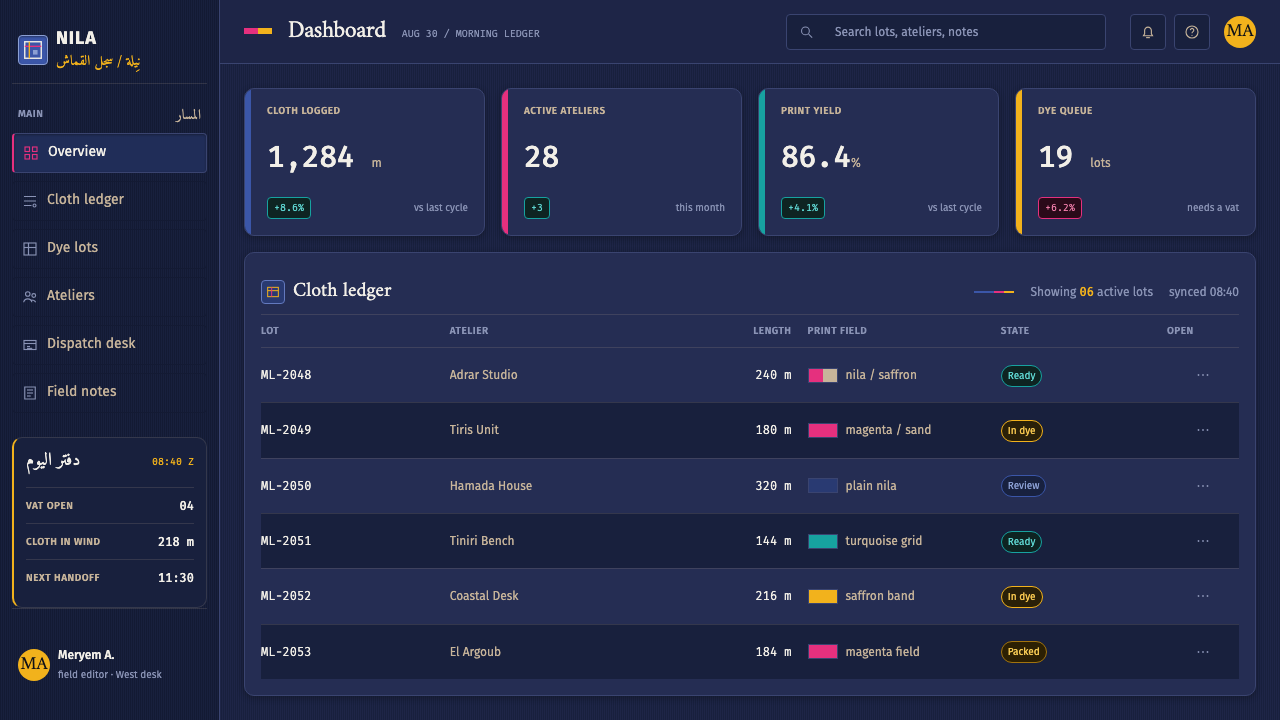Open Ateliers in the sidebar

110,296
